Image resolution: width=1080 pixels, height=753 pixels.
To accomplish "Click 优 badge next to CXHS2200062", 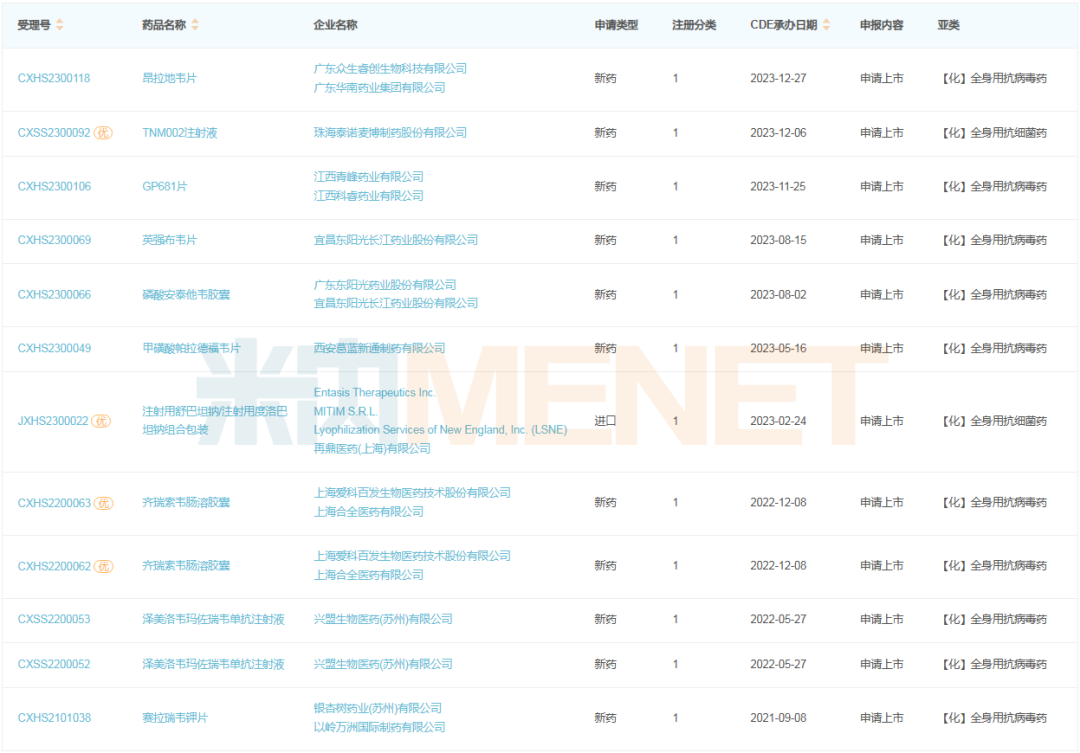I will tap(104, 566).
